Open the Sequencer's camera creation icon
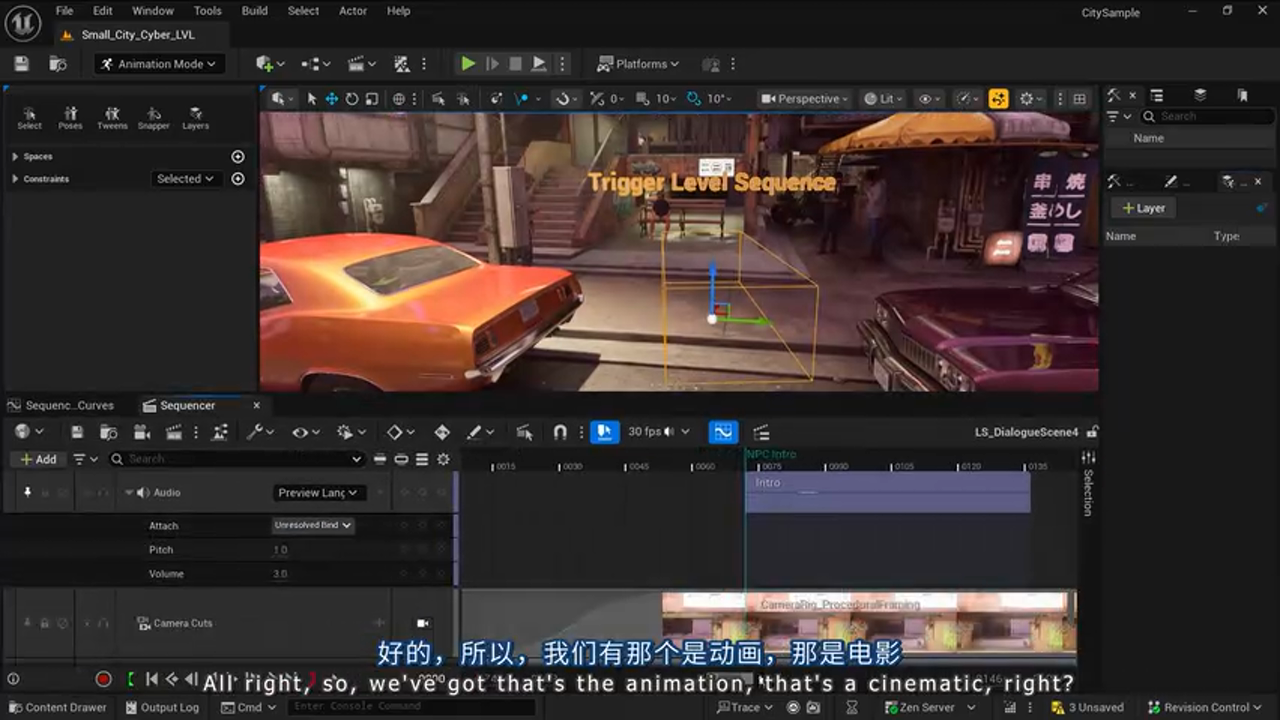The height and width of the screenshot is (720, 1280). pyautogui.click(x=141, y=431)
